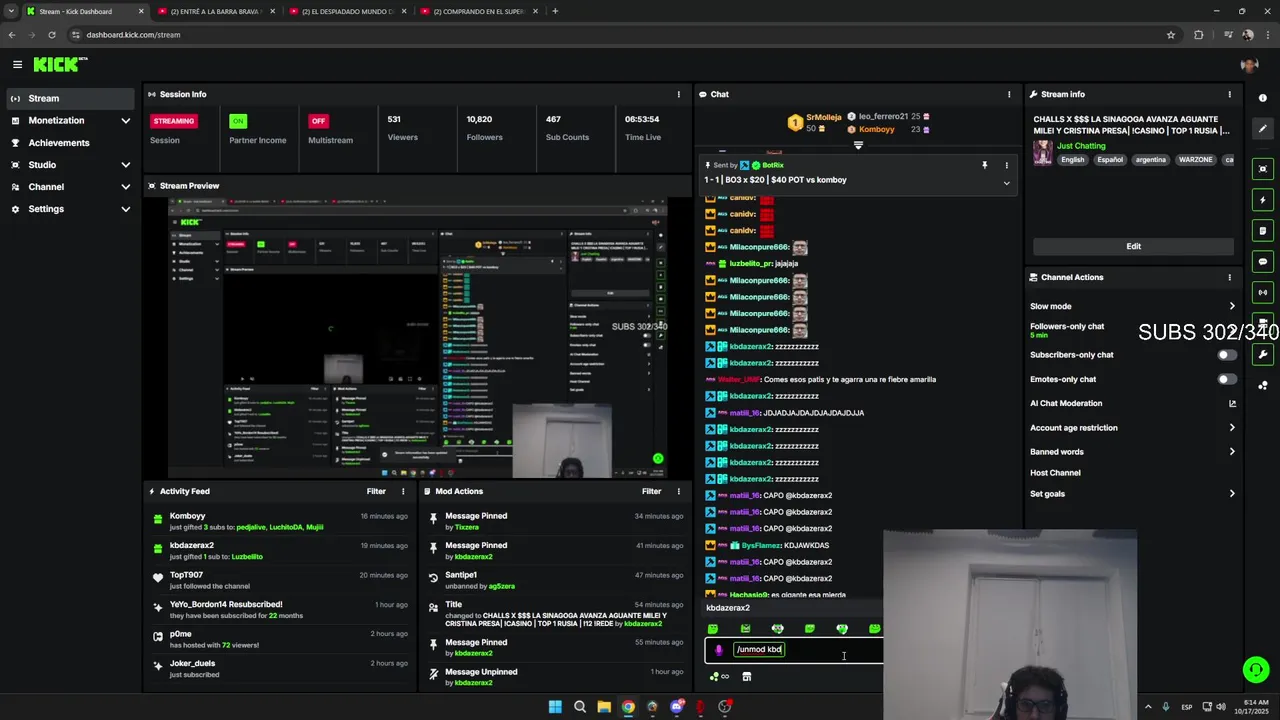Open the channel points icon below chat input
The height and width of the screenshot is (720, 1280).
tap(719, 677)
